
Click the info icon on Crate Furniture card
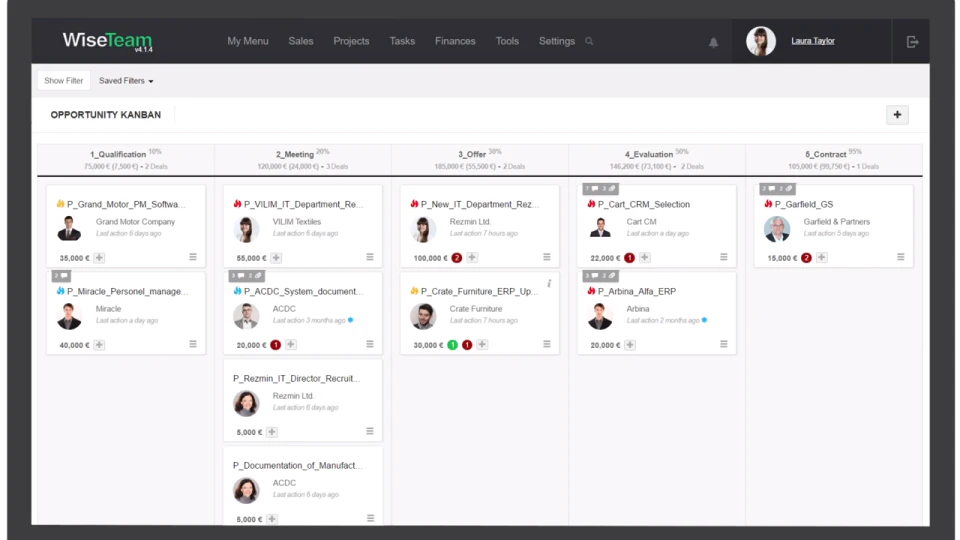[549, 283]
